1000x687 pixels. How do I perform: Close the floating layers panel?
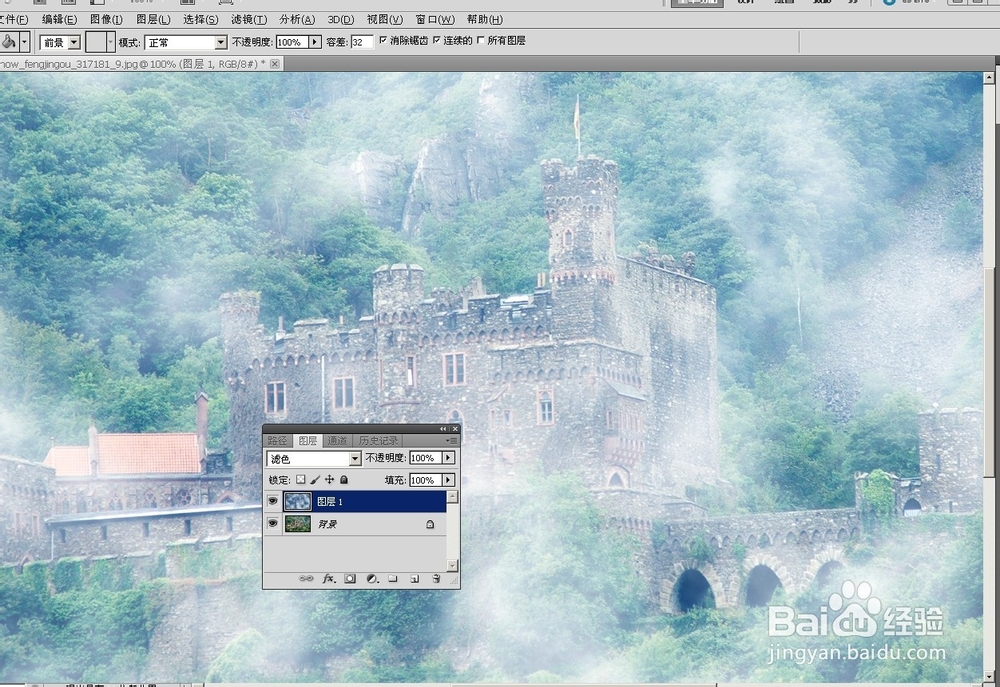coord(455,429)
